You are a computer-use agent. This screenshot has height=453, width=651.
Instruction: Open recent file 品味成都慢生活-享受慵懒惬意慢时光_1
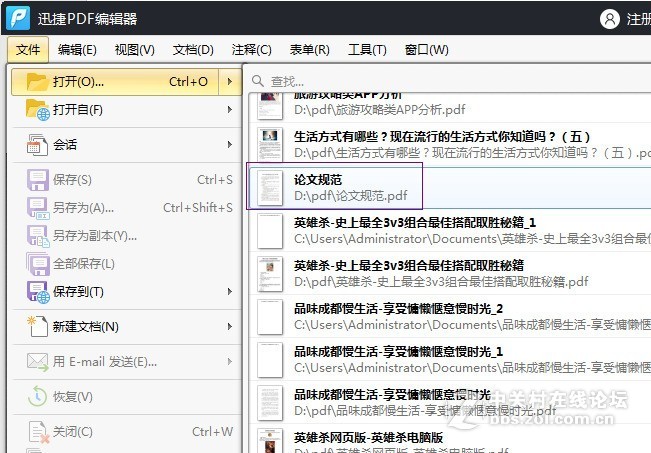click(450, 360)
